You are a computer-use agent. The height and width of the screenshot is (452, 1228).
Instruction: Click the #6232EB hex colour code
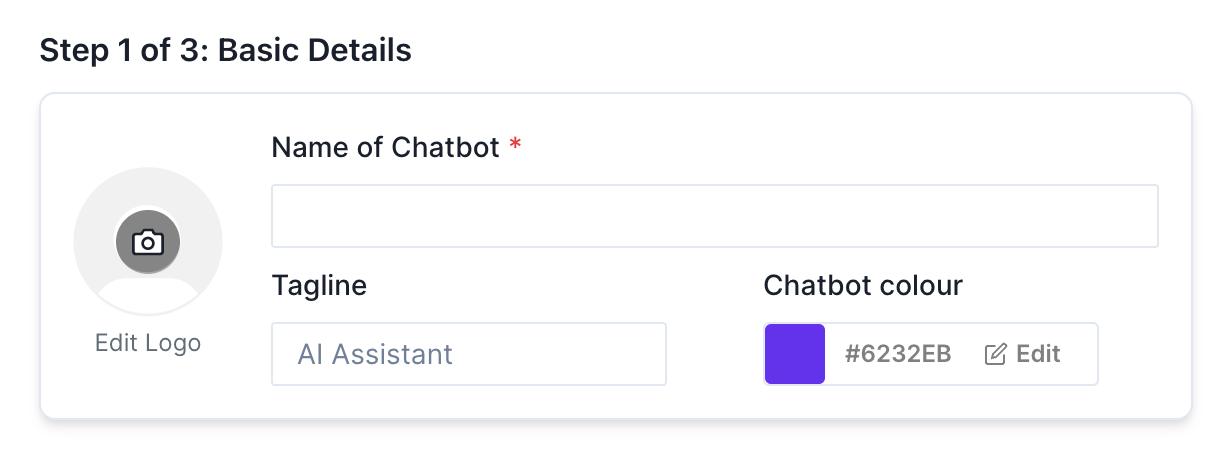click(898, 354)
